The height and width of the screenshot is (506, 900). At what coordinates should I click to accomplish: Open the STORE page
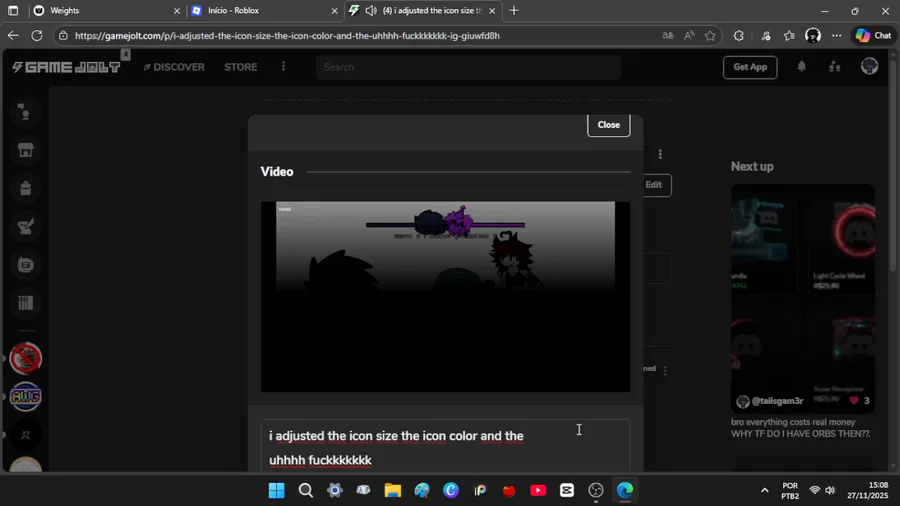pyautogui.click(x=240, y=67)
